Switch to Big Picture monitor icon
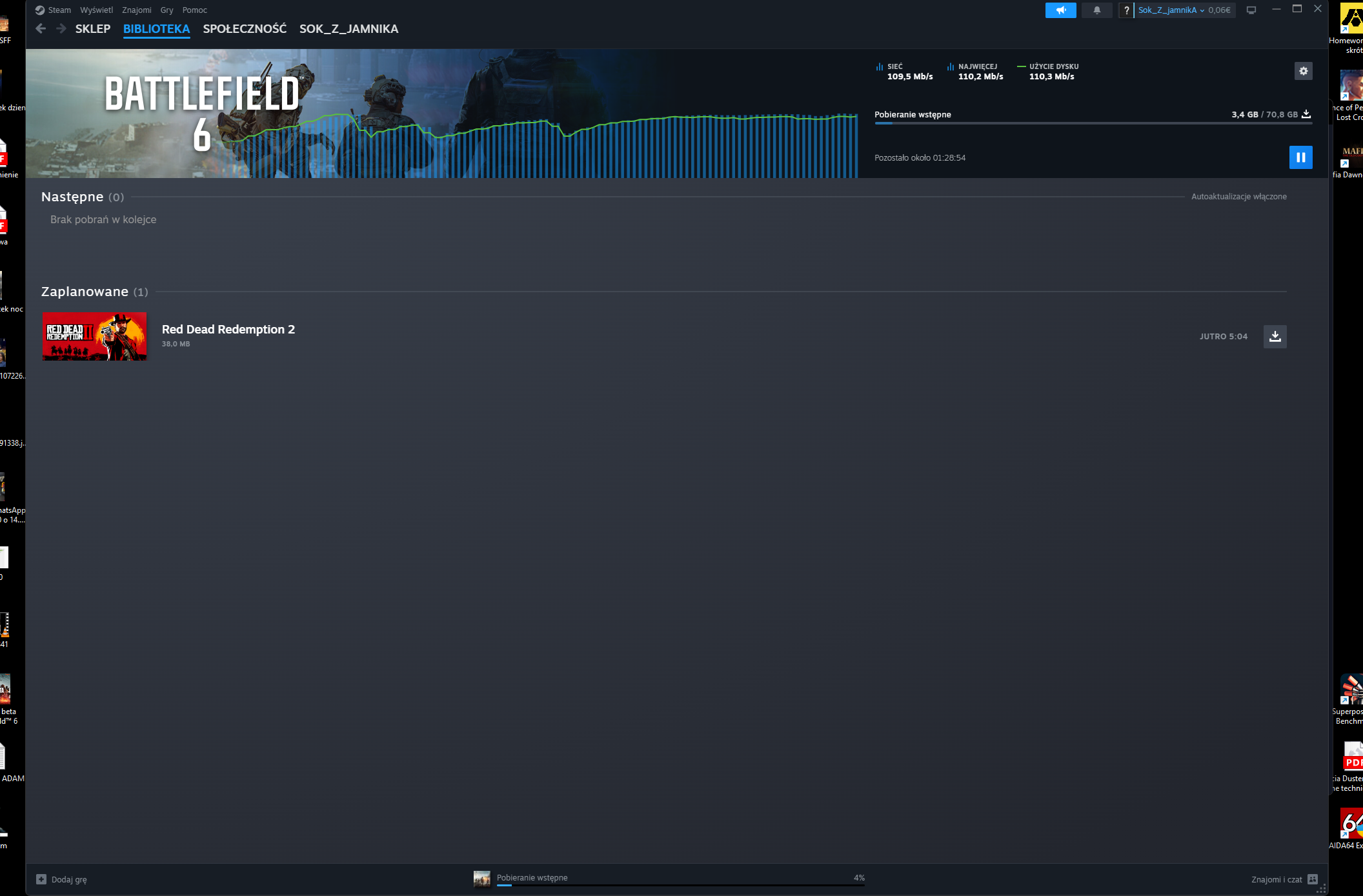 pos(1251,10)
